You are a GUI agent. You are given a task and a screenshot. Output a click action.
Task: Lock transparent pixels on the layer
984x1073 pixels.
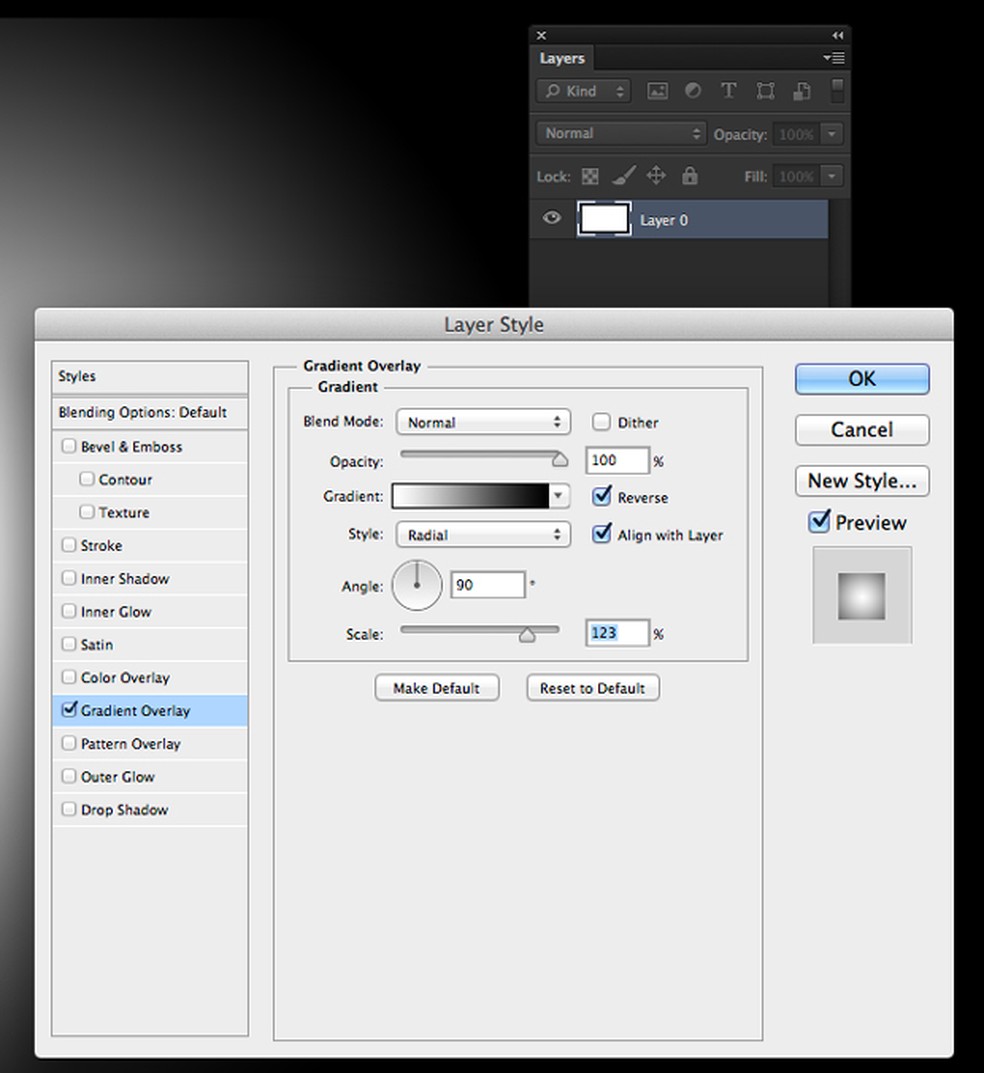(591, 177)
